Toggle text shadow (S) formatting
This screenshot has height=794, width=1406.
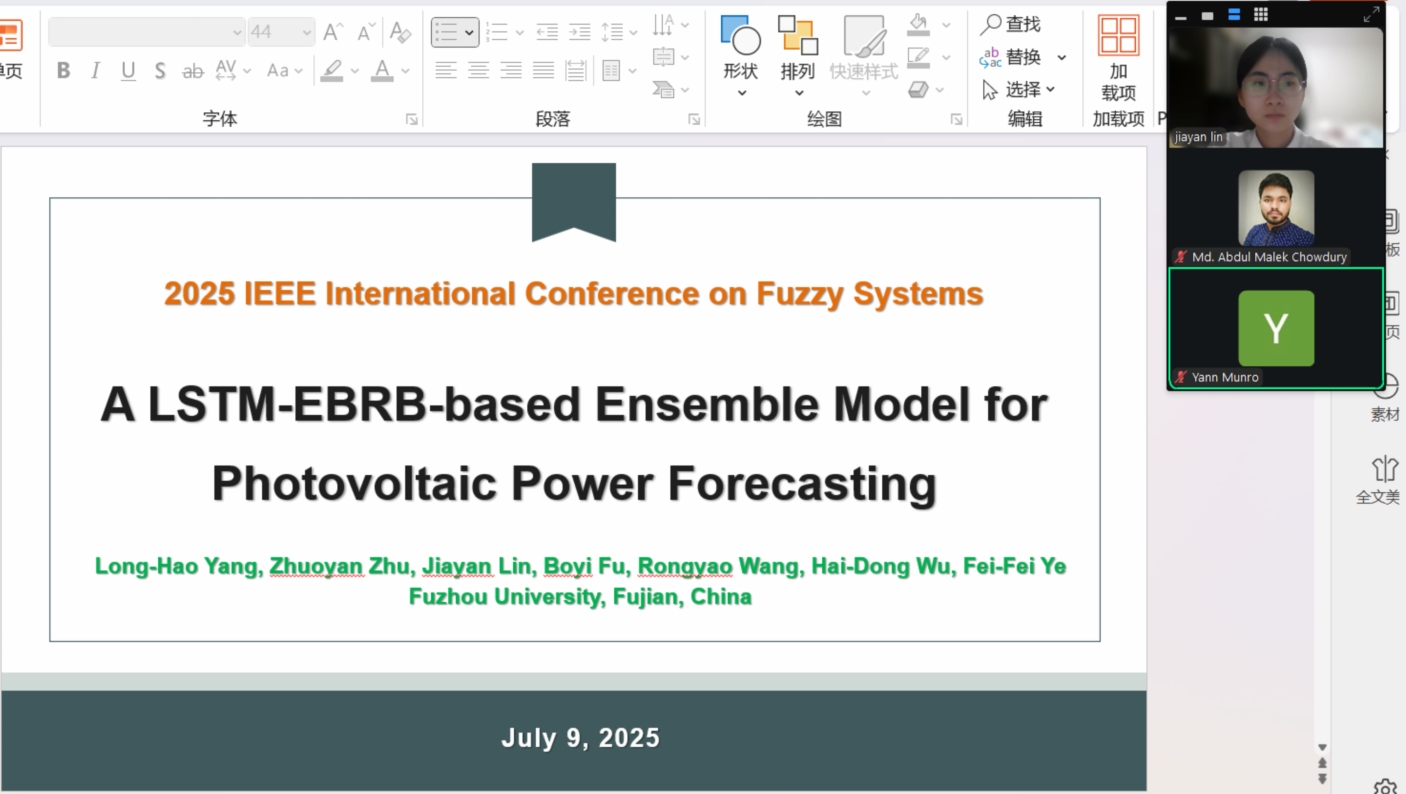point(160,71)
